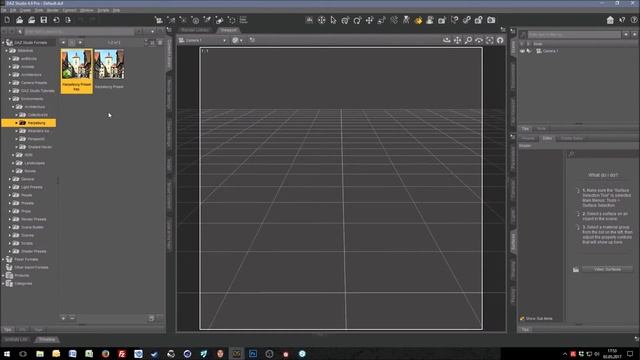Toggle the Show Sub Items checkbox
This screenshot has width=640, height=360.
(x=522, y=318)
